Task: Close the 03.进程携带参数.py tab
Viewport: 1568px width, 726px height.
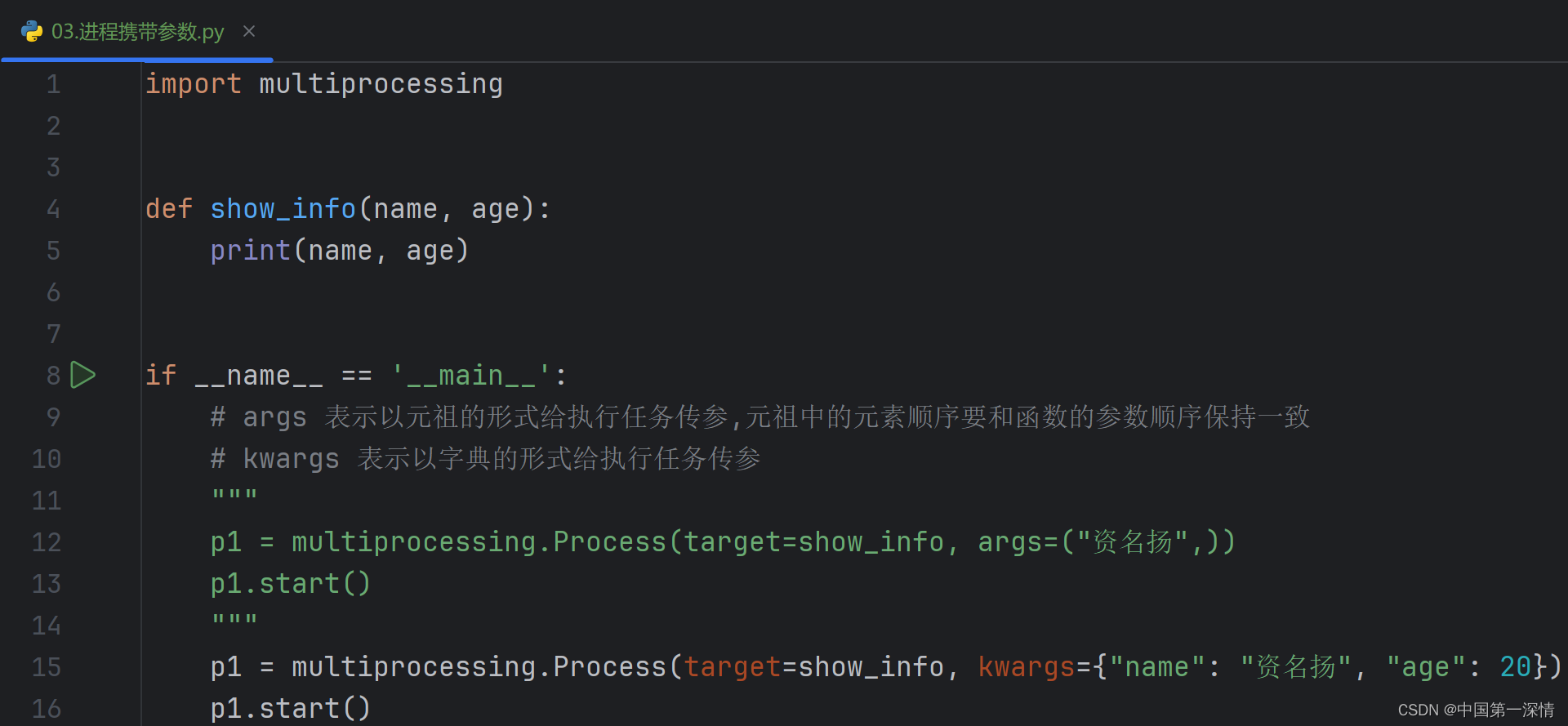Action: coord(249,31)
